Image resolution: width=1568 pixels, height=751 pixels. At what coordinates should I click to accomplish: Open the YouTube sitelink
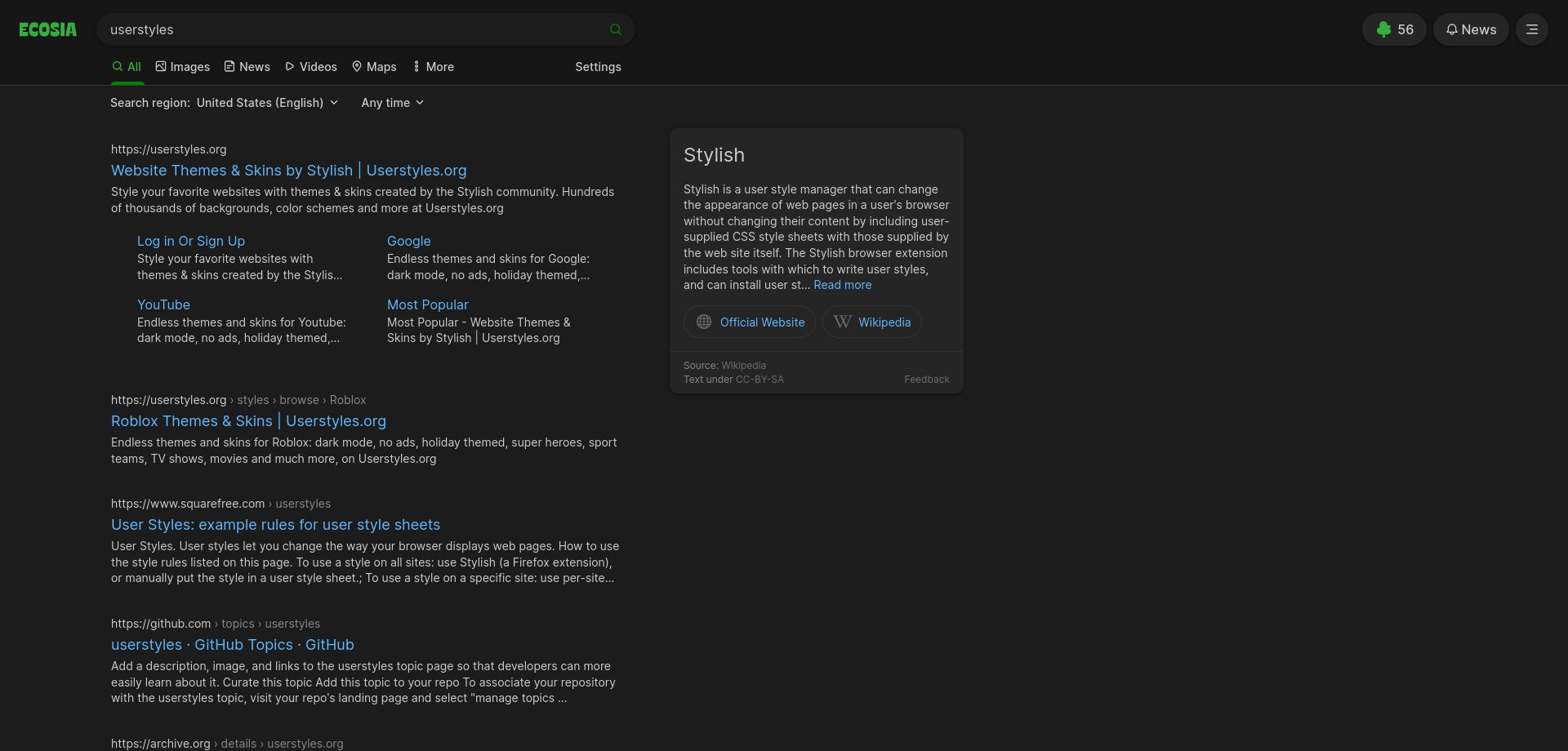click(x=163, y=304)
